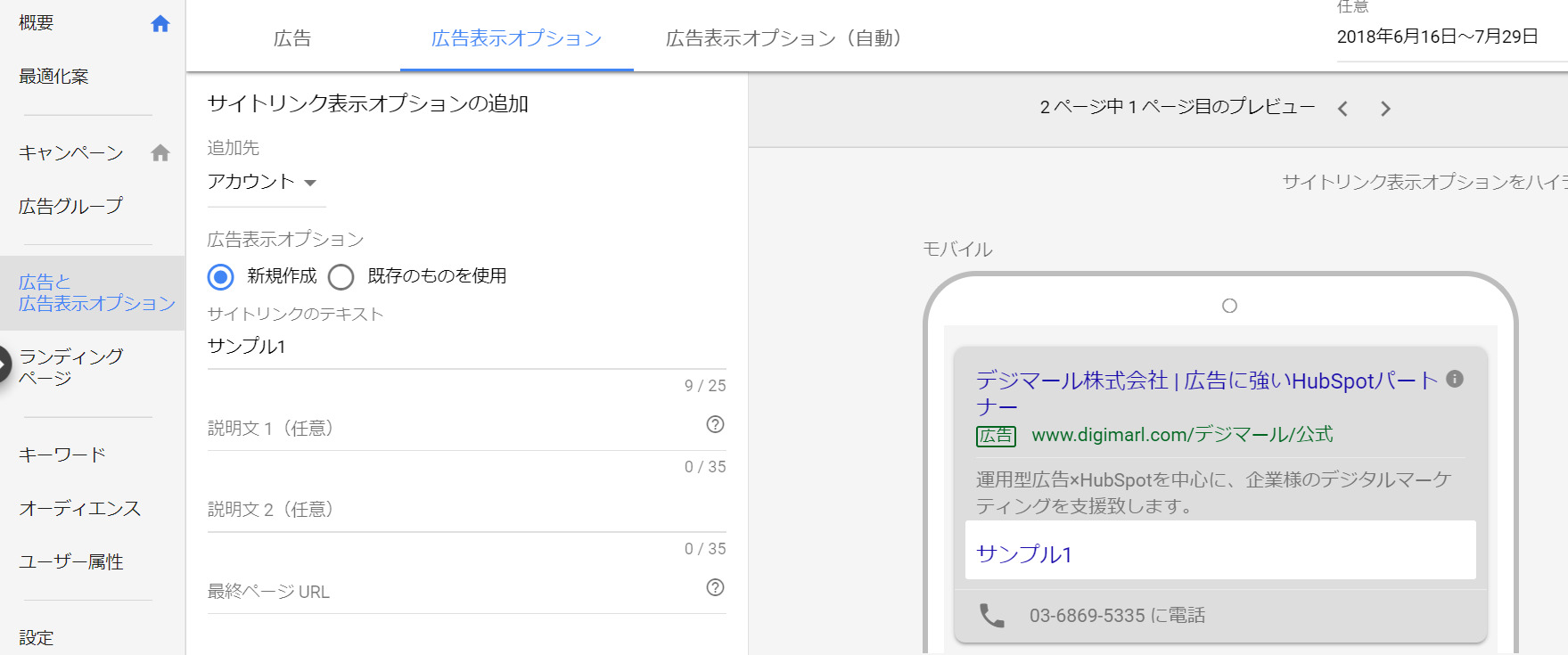Switch to 広告表示オプション（自動）tab
This screenshot has height=655, width=1568.
tap(784, 38)
